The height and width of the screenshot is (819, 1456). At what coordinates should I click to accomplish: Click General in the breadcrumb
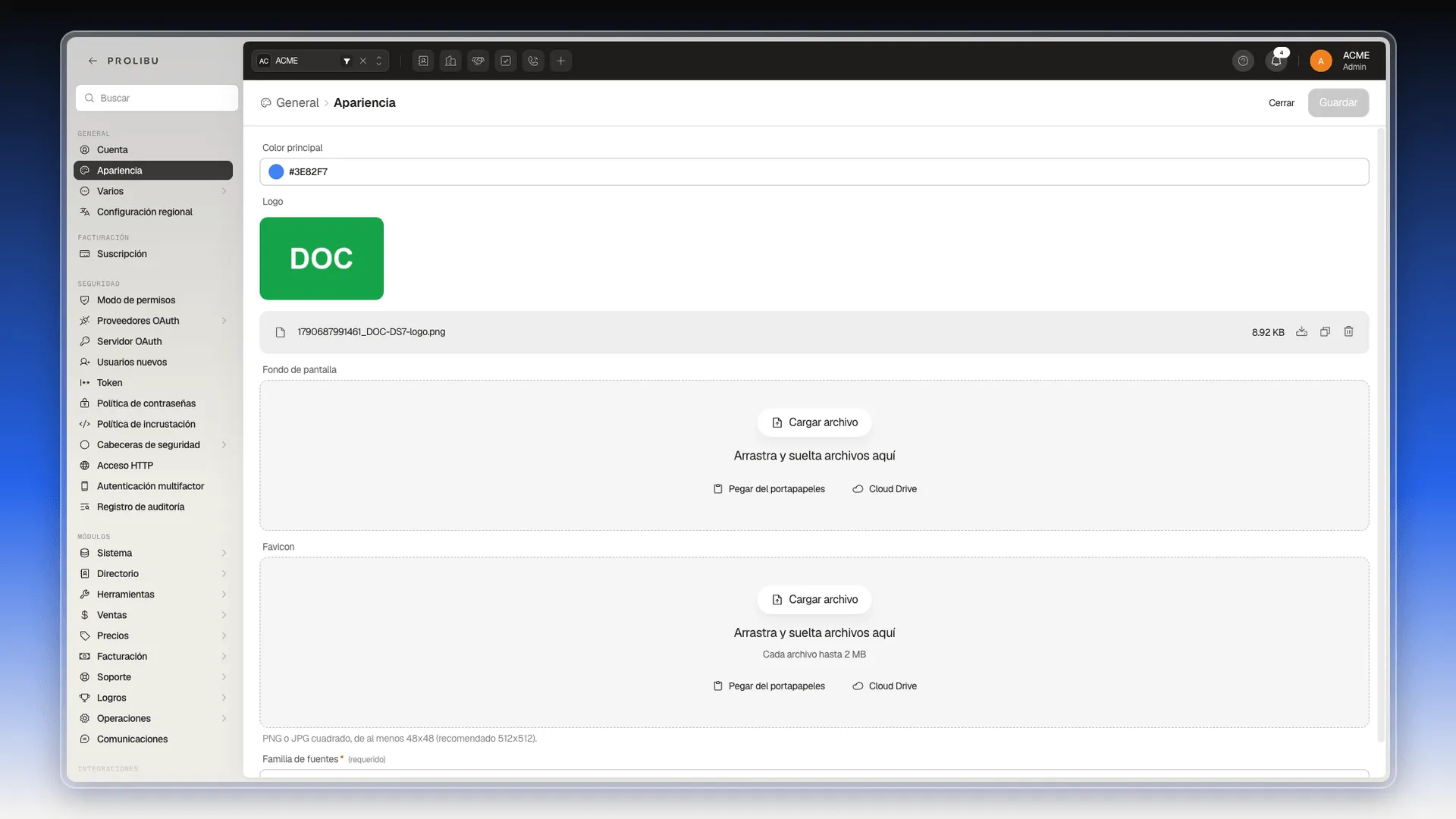tap(297, 102)
